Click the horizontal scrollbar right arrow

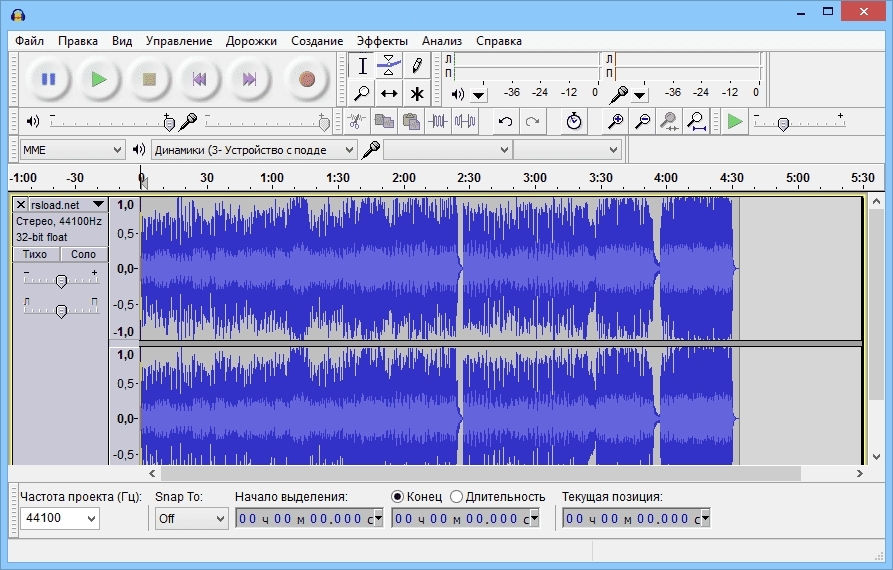pyautogui.click(x=859, y=473)
